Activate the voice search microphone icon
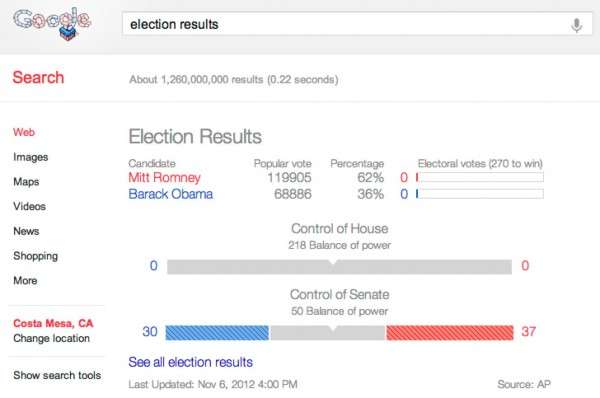Screen dimensions: 600x398 (576, 25)
